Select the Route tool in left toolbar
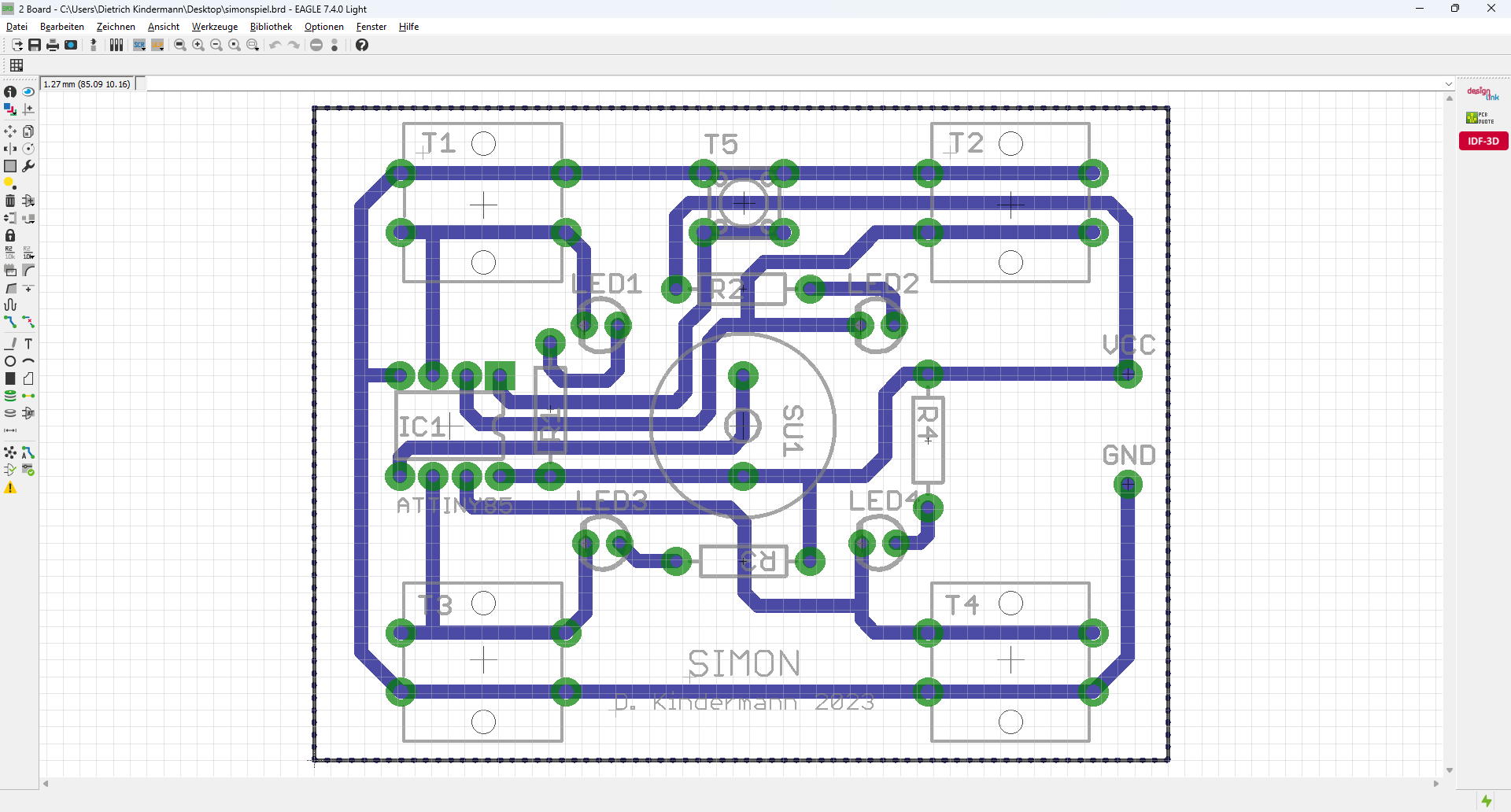Image resolution: width=1511 pixels, height=812 pixels. point(10,322)
